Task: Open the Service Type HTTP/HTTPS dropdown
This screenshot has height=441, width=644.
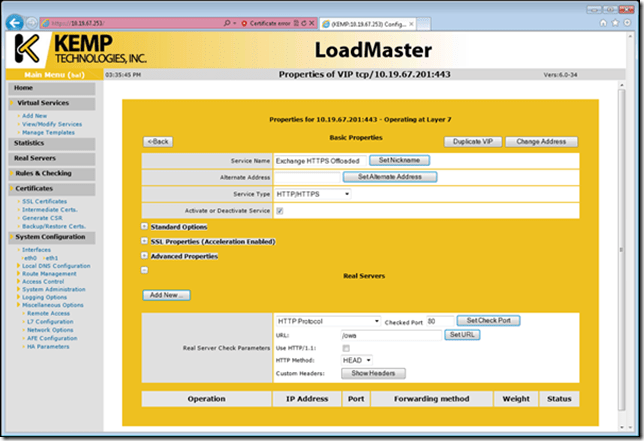Action: [313, 194]
